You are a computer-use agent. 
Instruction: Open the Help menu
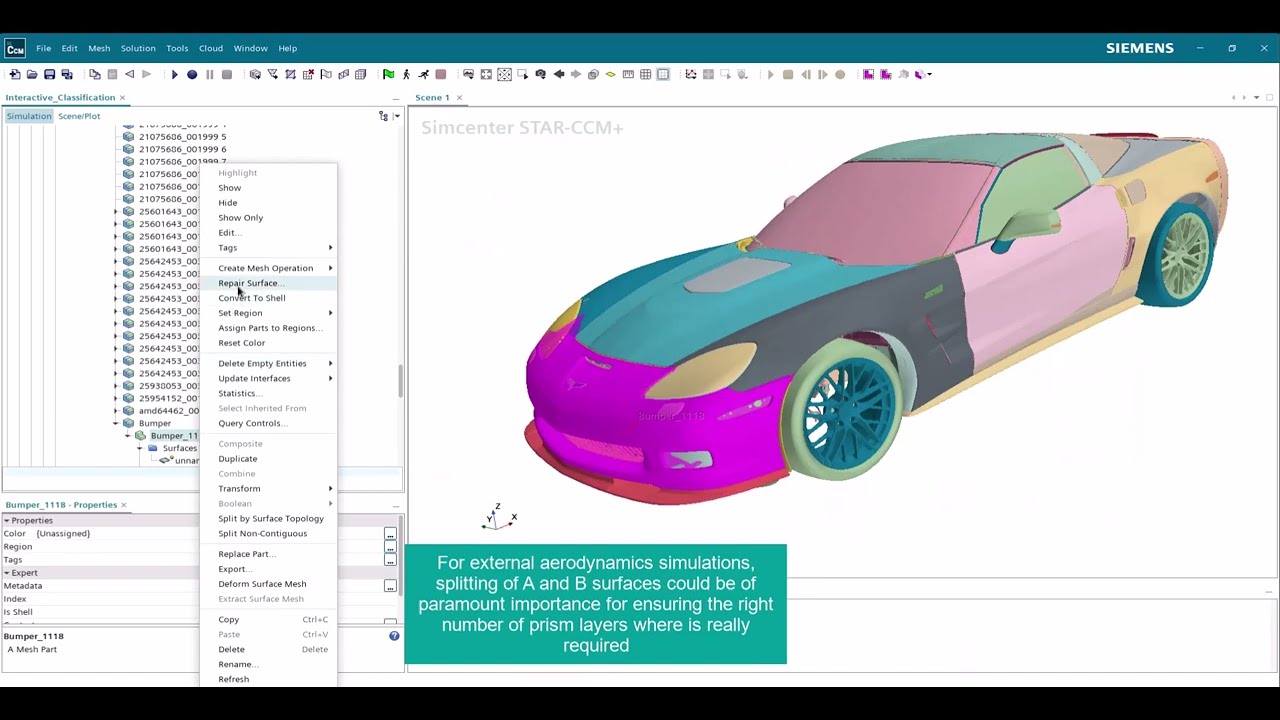pyautogui.click(x=288, y=48)
